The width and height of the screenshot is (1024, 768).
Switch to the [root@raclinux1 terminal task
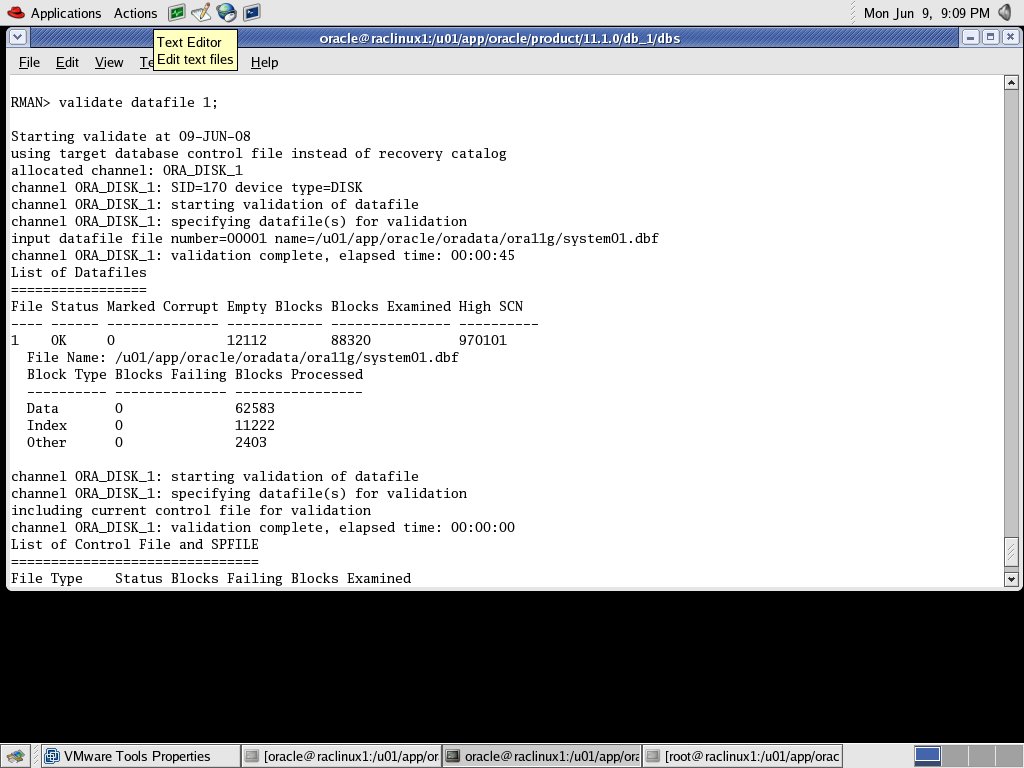click(743, 756)
